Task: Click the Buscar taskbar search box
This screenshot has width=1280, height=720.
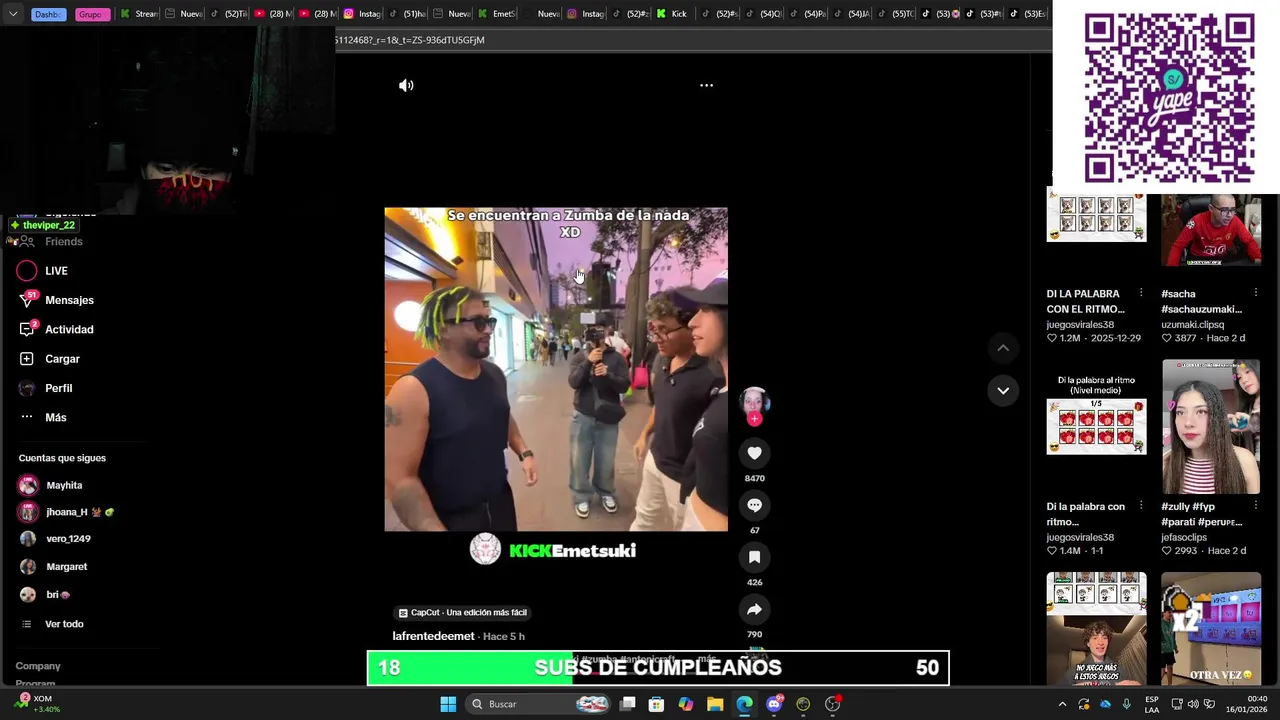Action: pyautogui.click(x=540, y=704)
